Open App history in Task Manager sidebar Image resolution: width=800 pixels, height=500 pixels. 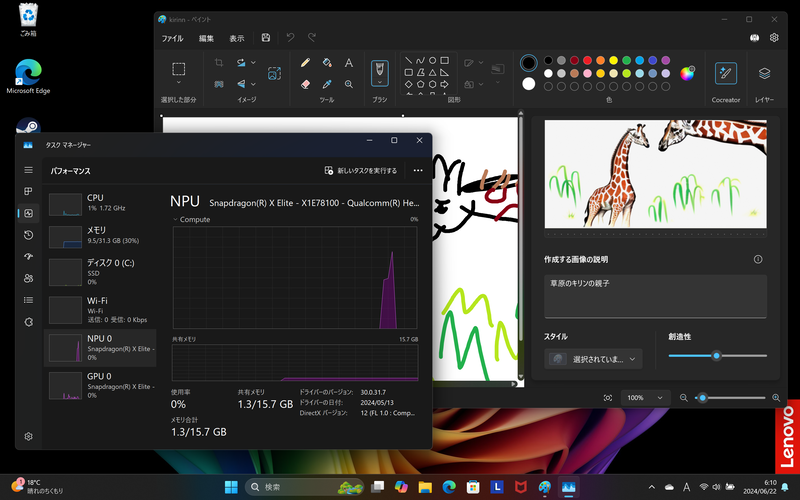[x=29, y=235]
